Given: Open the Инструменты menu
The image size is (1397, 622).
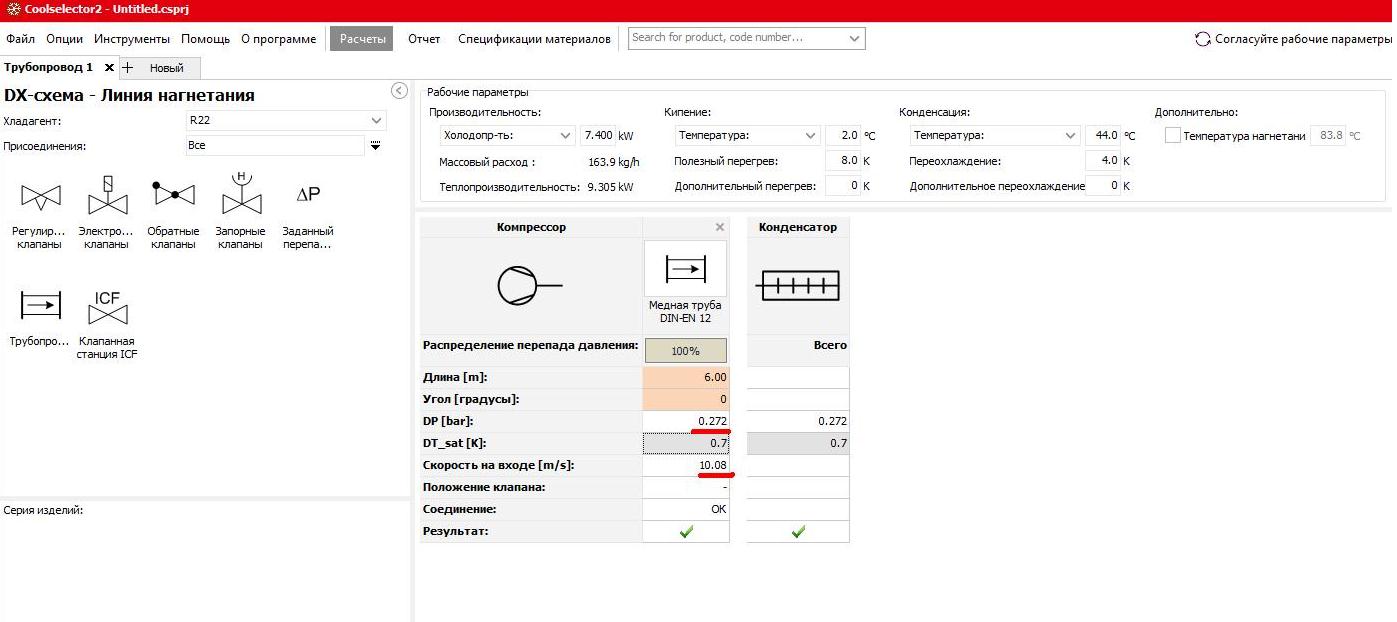Looking at the screenshot, I should click(x=132, y=39).
